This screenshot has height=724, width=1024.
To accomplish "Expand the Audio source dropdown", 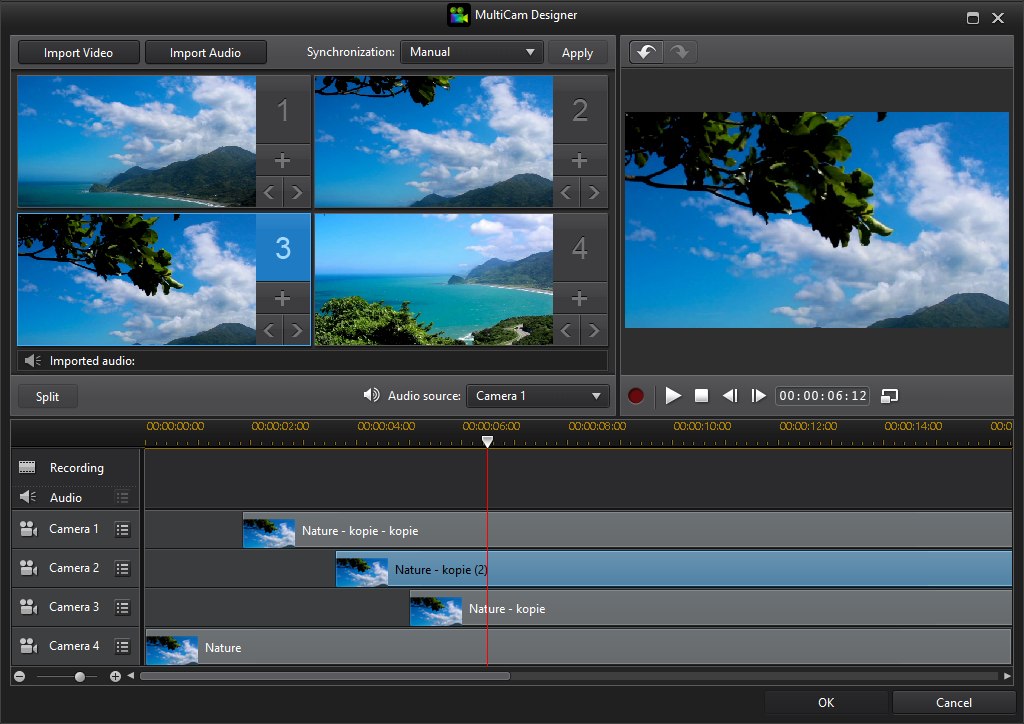I will (538, 396).
